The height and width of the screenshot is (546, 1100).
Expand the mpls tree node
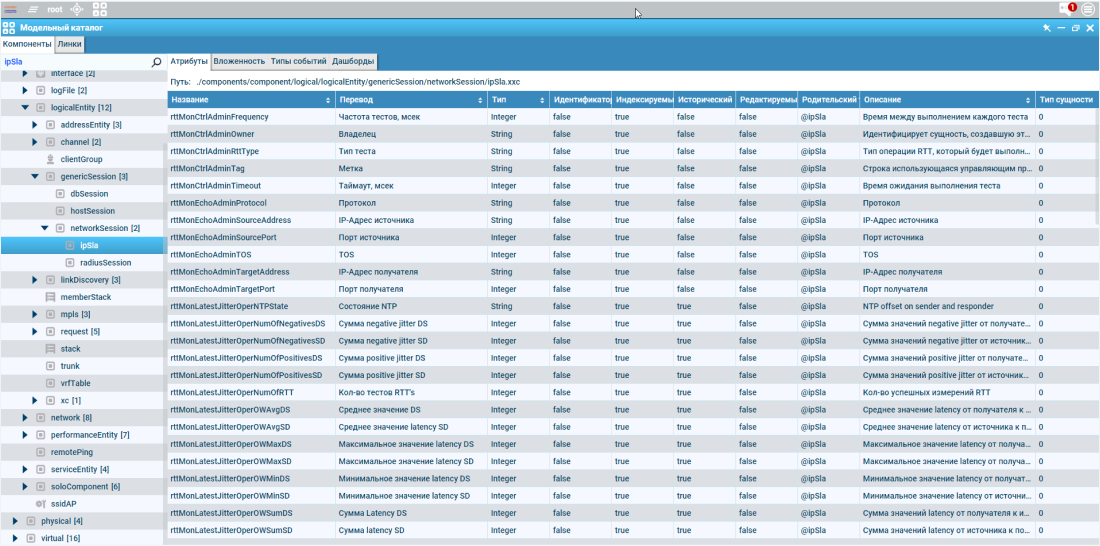point(34,314)
